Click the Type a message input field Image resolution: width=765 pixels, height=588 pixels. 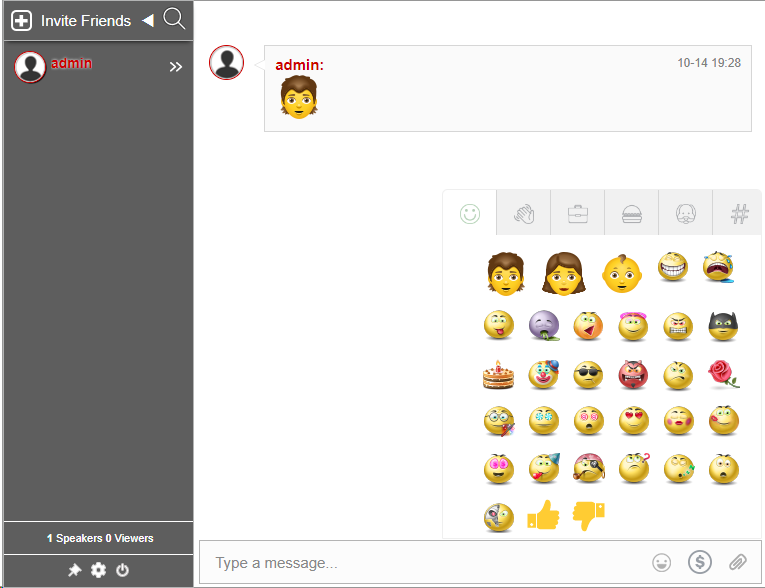420,563
